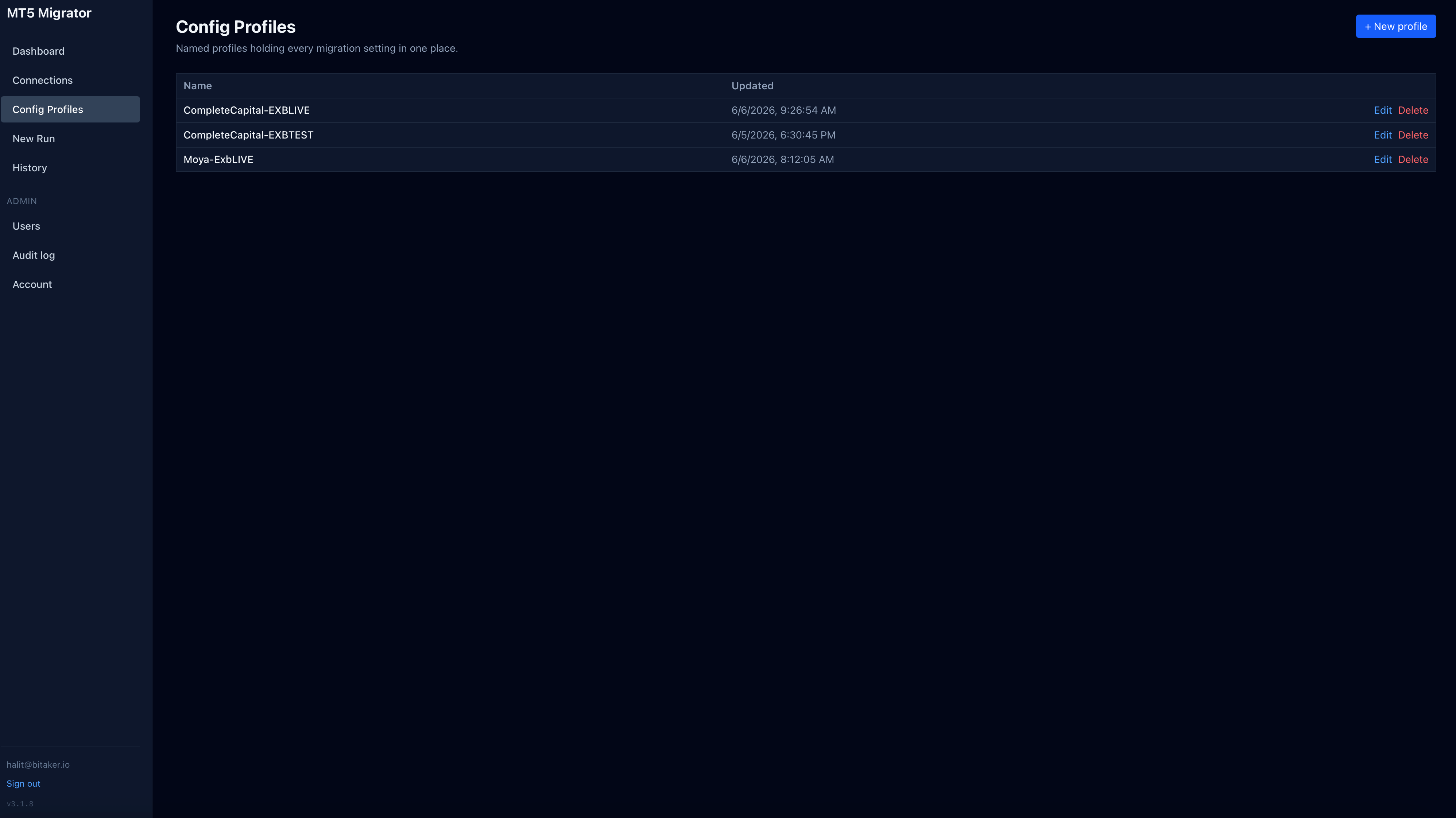Click the + New profile button
The width and height of the screenshot is (1456, 818).
click(x=1395, y=27)
